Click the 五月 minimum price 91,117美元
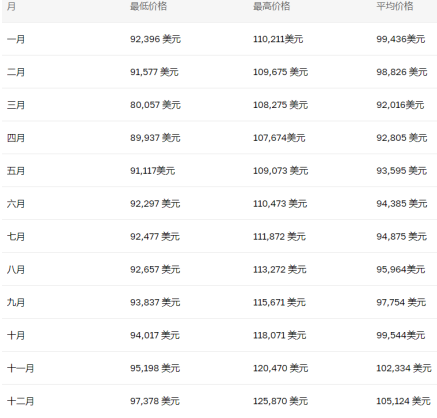The height and width of the screenshot is (418, 437). (x=152, y=171)
